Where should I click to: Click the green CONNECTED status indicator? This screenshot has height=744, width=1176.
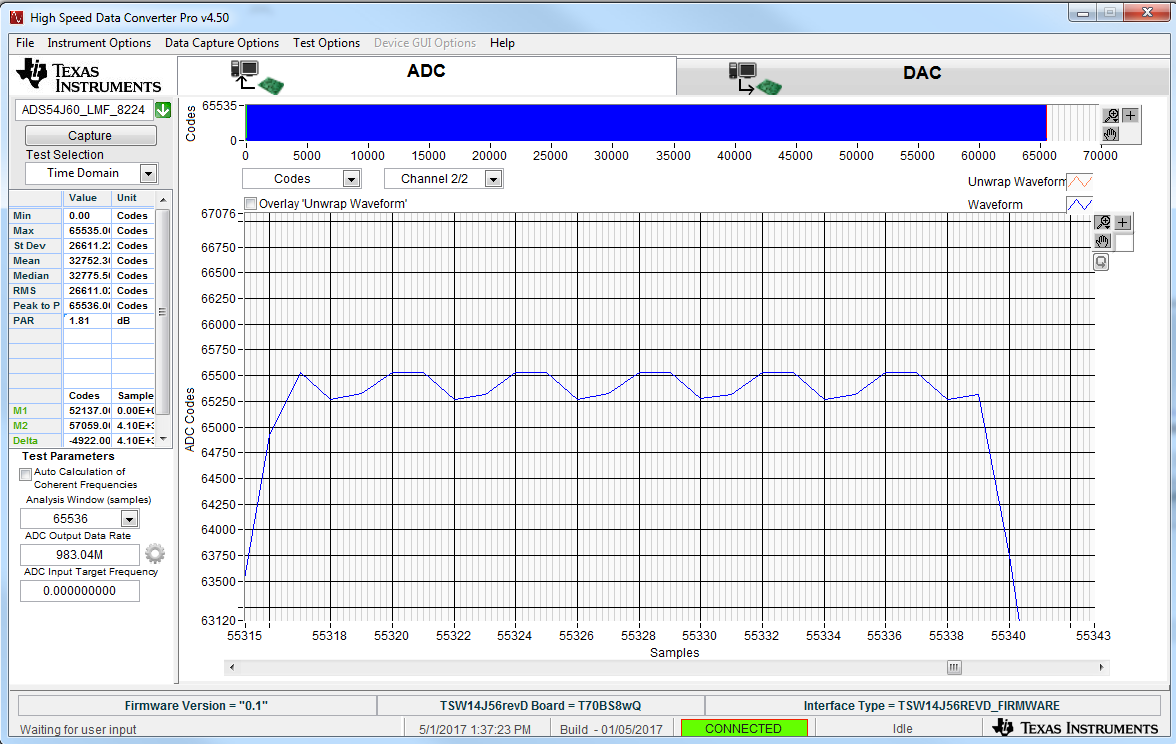point(743,728)
